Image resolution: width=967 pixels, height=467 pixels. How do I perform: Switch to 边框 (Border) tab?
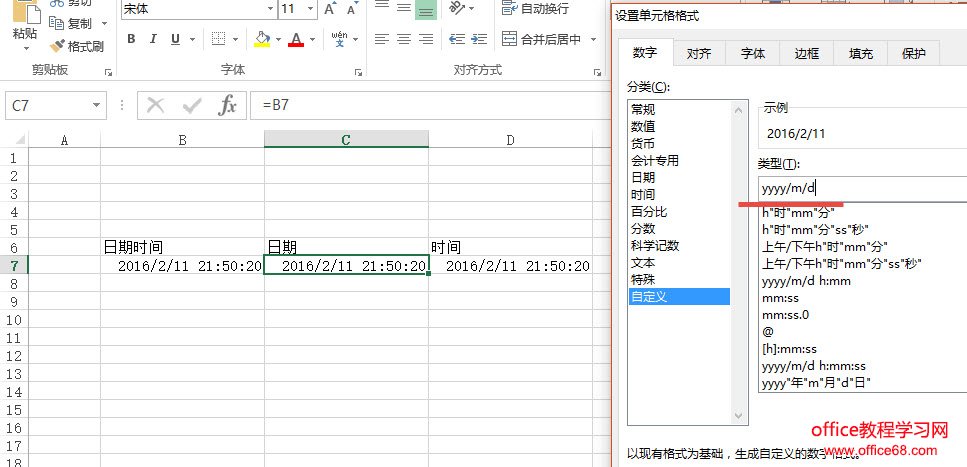point(806,54)
